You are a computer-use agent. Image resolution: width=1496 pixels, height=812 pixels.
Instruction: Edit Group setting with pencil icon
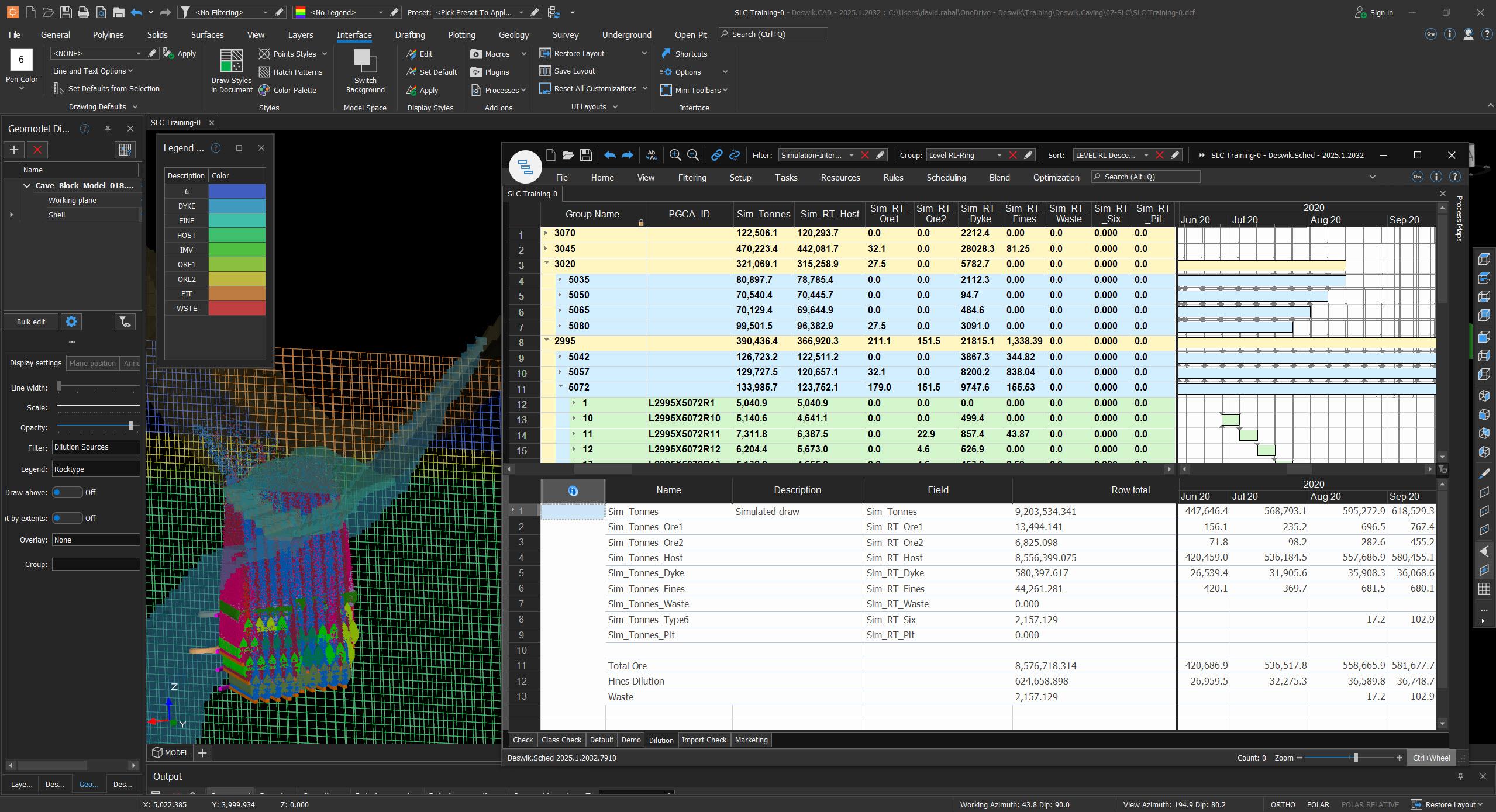1029,155
